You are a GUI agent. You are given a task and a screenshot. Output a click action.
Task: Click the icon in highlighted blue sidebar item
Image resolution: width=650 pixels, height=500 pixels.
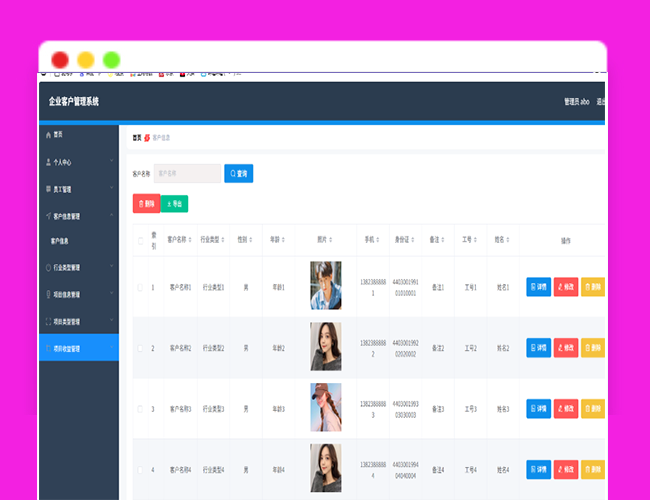point(49,348)
